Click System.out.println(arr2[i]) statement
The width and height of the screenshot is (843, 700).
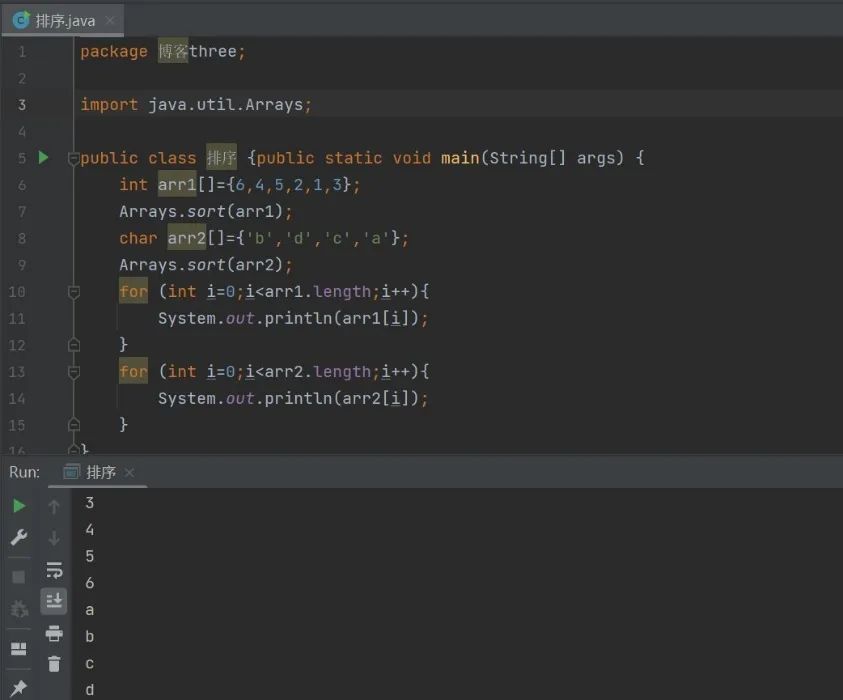coord(293,398)
